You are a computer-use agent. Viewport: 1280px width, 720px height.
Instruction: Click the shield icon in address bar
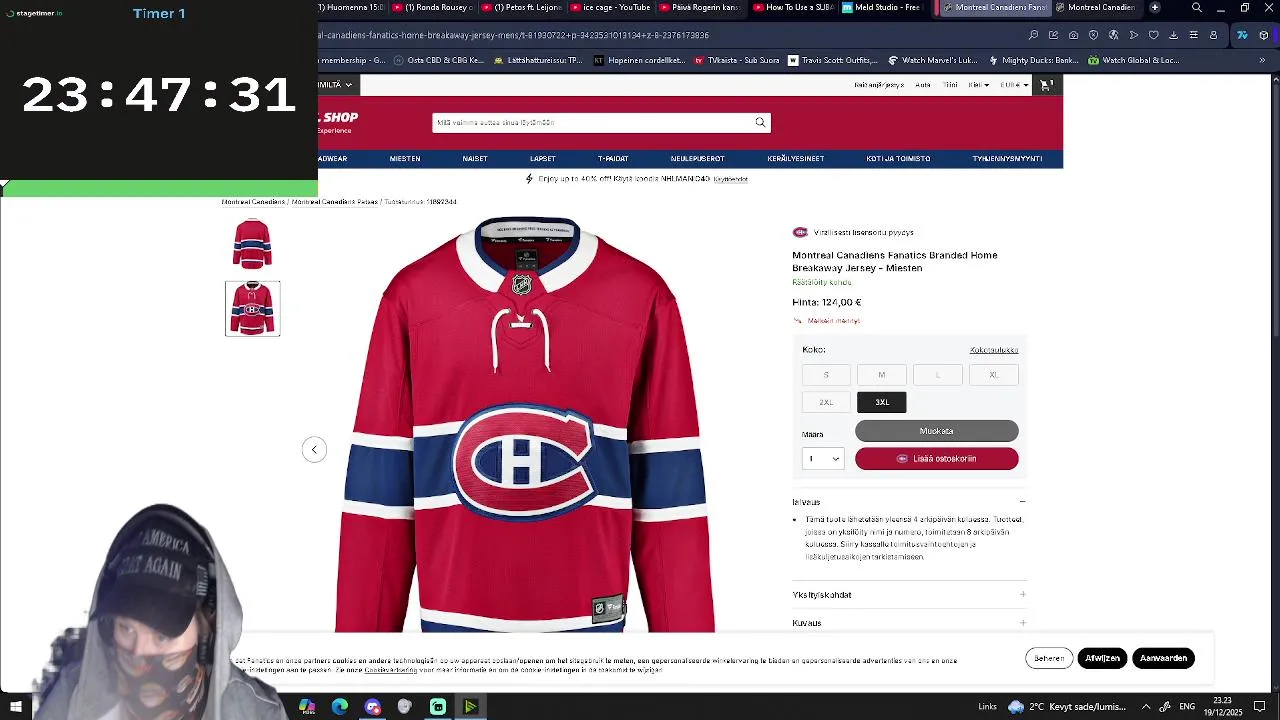point(1093,35)
